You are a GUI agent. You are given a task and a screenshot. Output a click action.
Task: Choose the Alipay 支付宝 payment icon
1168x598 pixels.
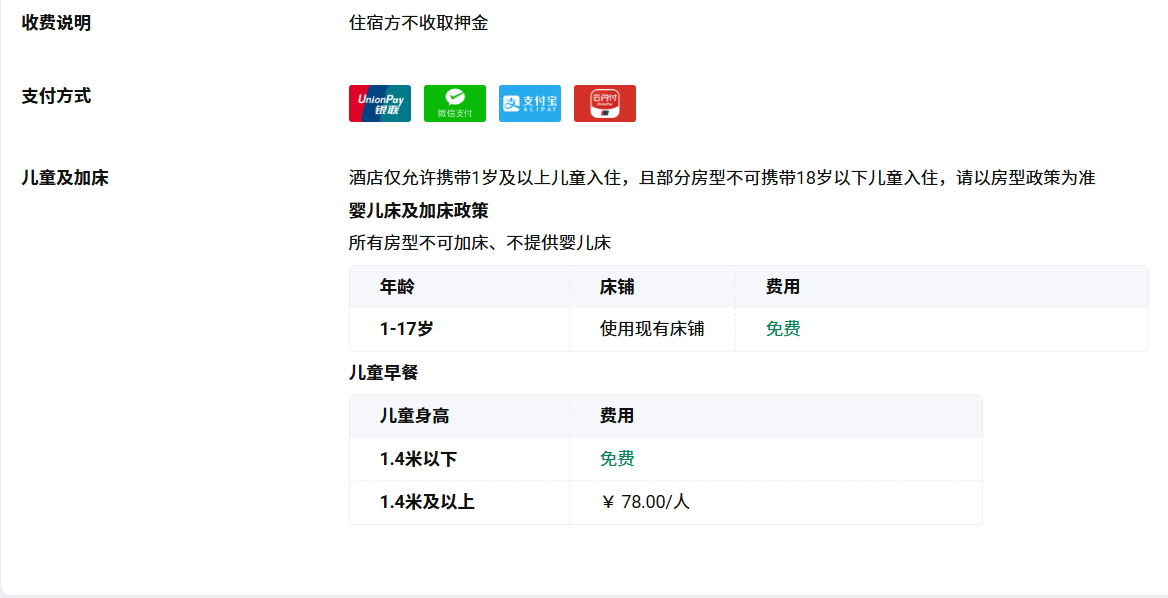tap(529, 103)
